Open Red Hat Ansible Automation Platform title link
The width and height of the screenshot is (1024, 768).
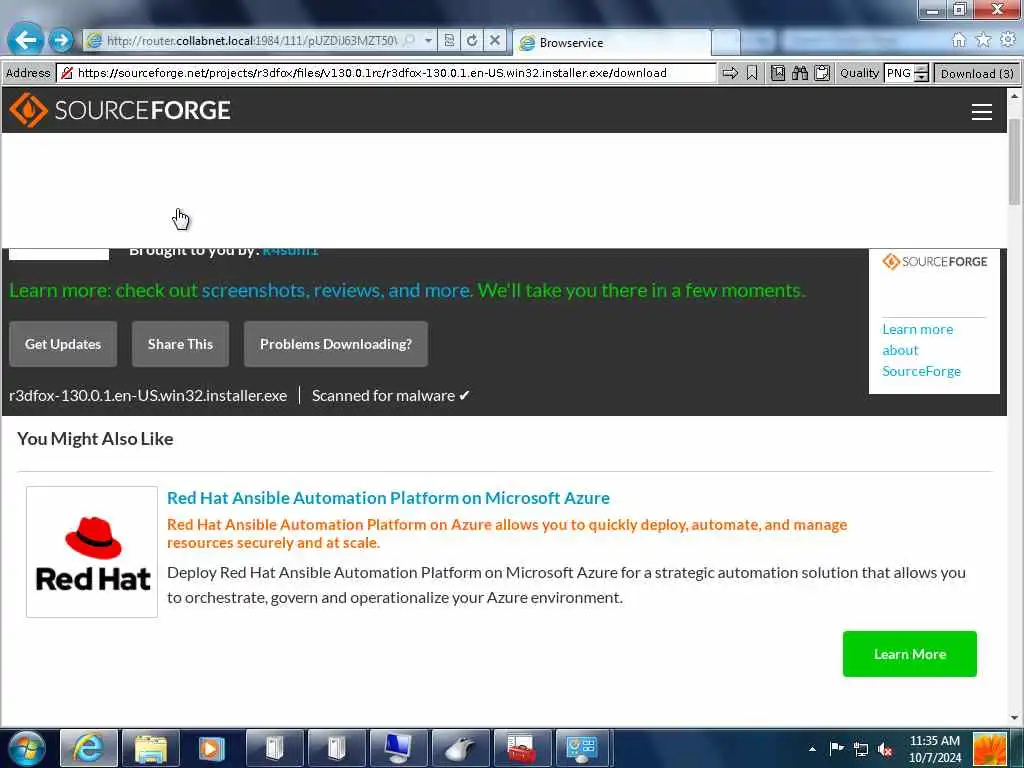389,498
